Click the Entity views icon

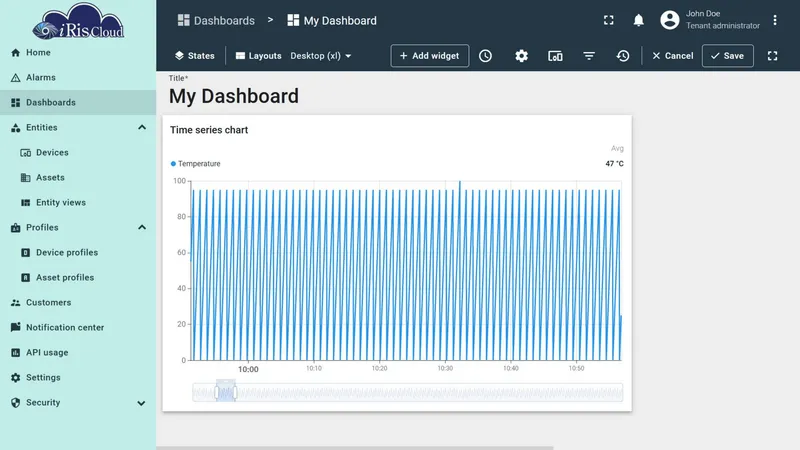(26, 203)
